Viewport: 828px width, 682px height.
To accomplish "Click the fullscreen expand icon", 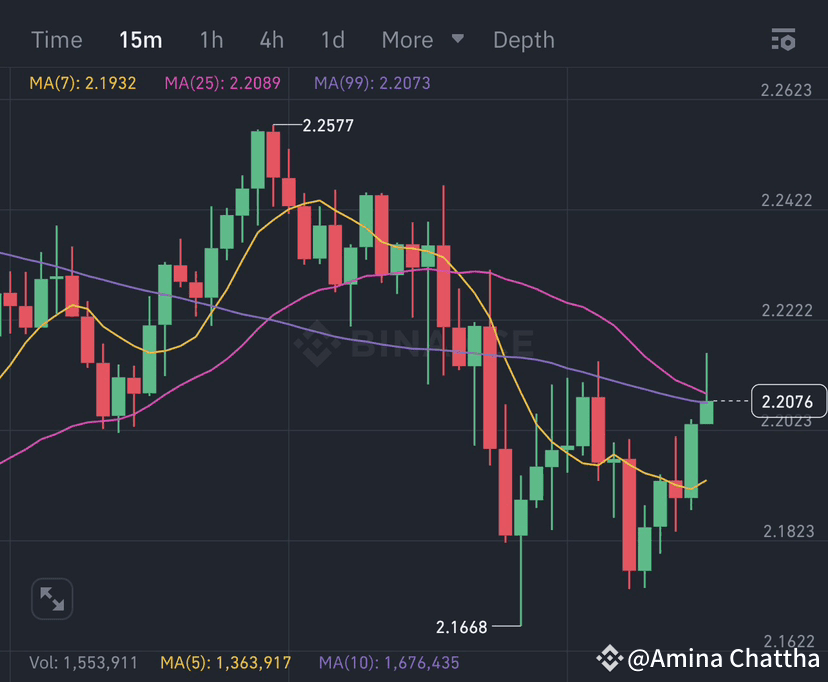I will (x=52, y=598).
